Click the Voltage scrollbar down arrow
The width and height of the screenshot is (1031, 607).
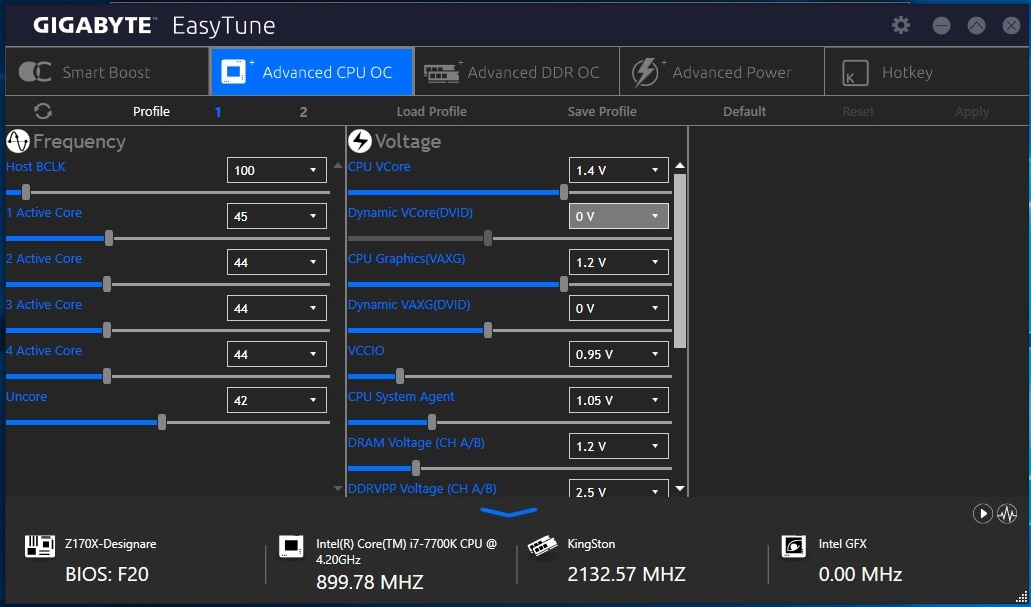coord(680,489)
